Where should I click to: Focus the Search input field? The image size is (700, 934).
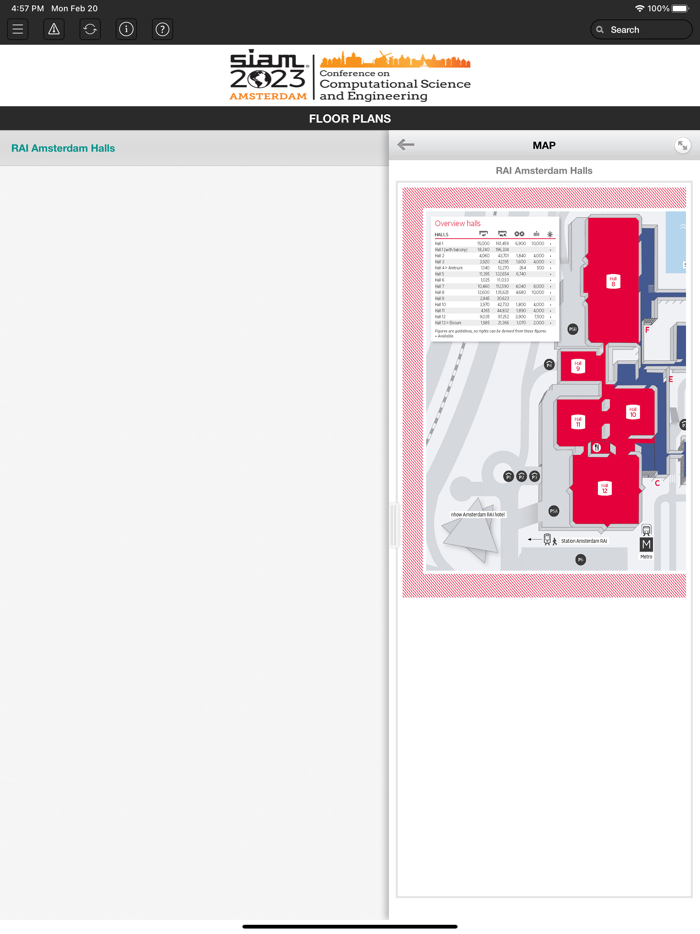641,30
